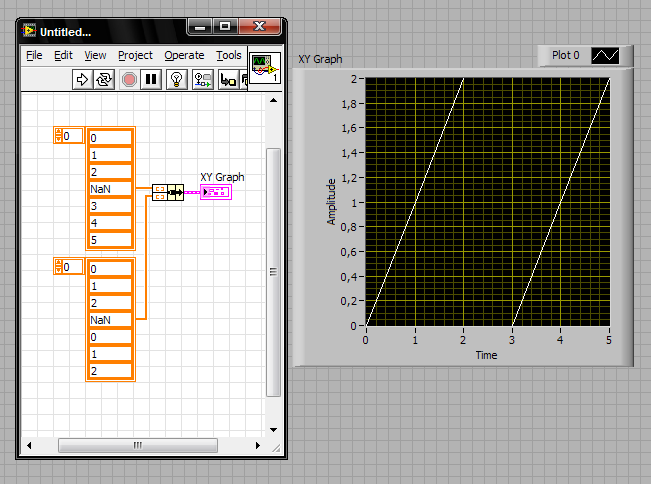Click the VI icon pane thumbnail

[265, 68]
